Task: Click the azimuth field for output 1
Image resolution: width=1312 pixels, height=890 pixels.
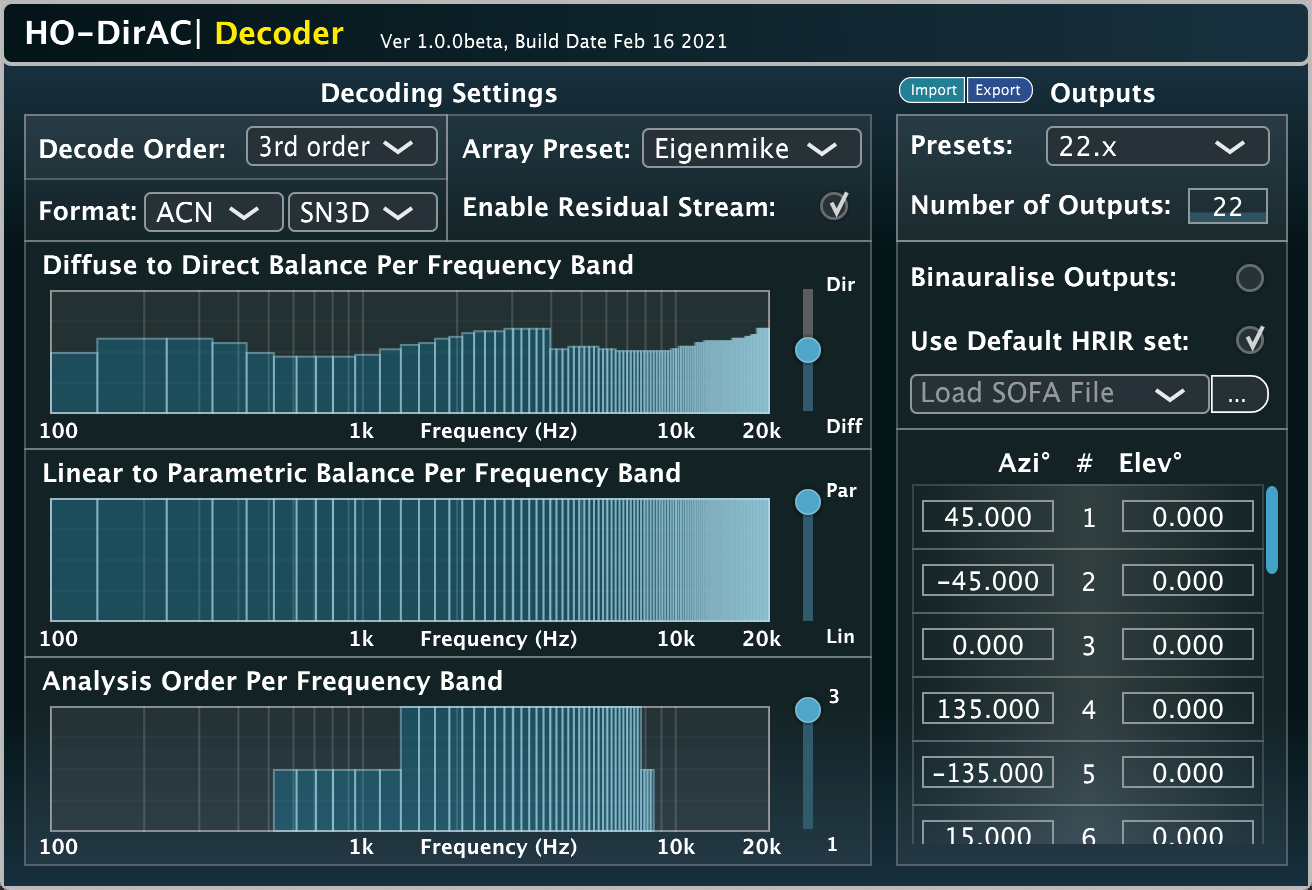Action: [988, 517]
